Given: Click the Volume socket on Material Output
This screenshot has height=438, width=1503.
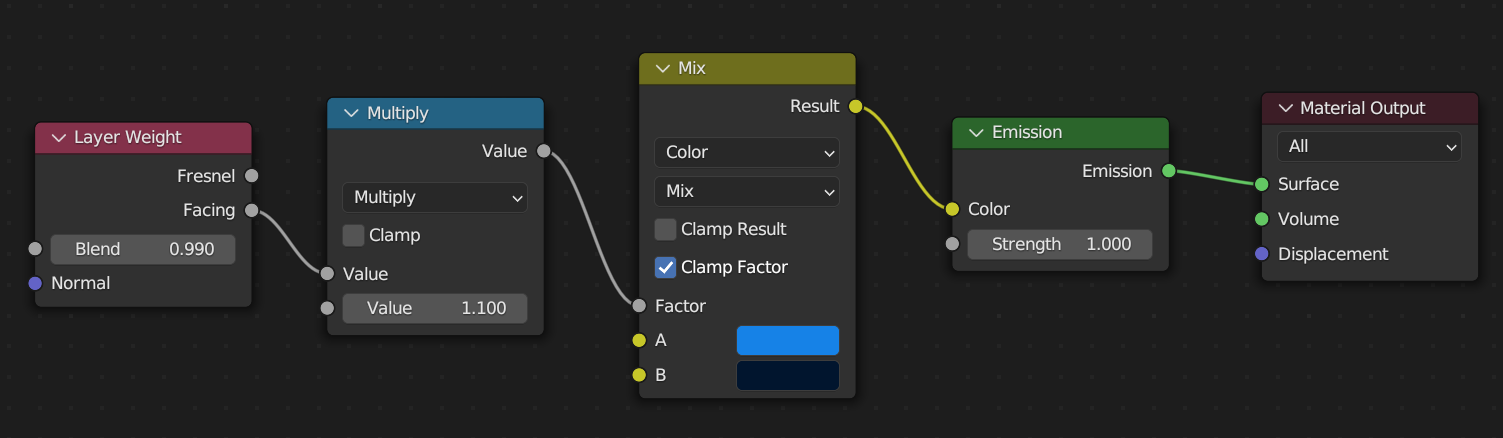Looking at the screenshot, I should click(1261, 219).
